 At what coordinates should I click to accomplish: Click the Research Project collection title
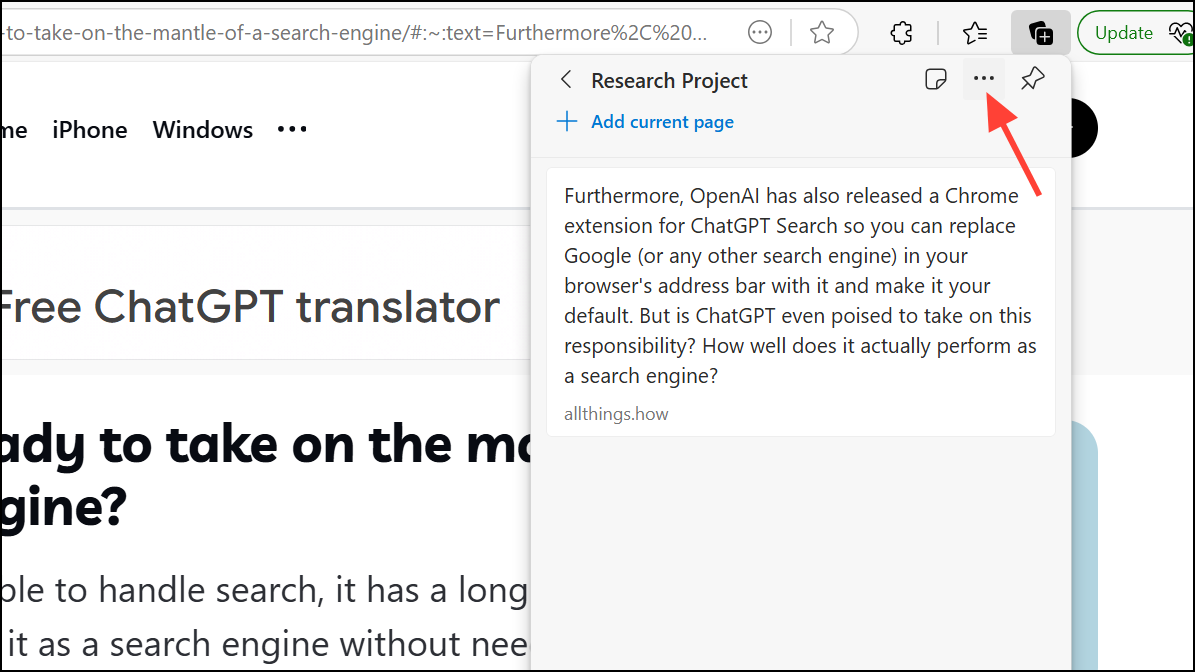[x=668, y=80]
